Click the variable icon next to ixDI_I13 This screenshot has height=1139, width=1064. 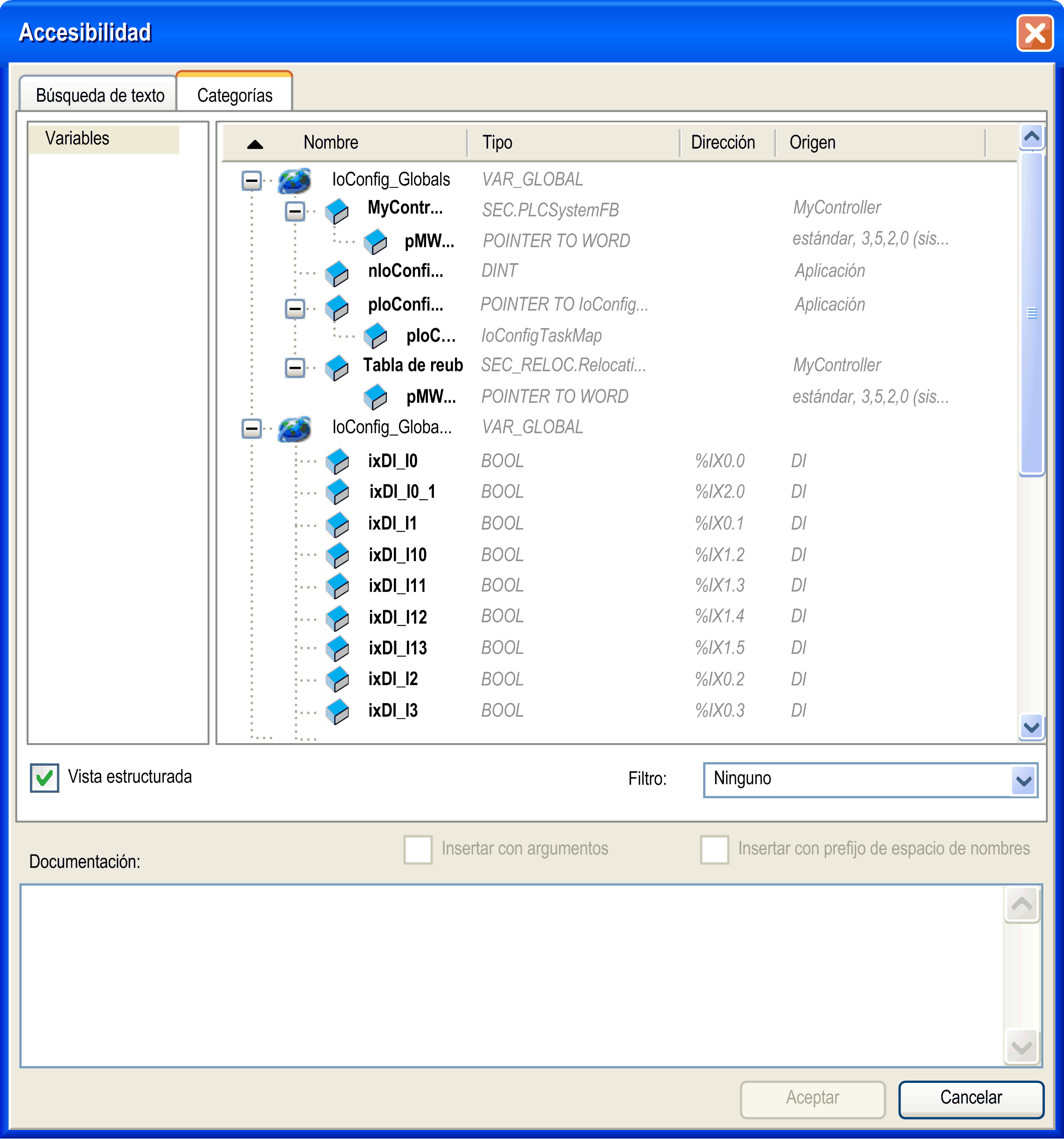[x=337, y=648]
